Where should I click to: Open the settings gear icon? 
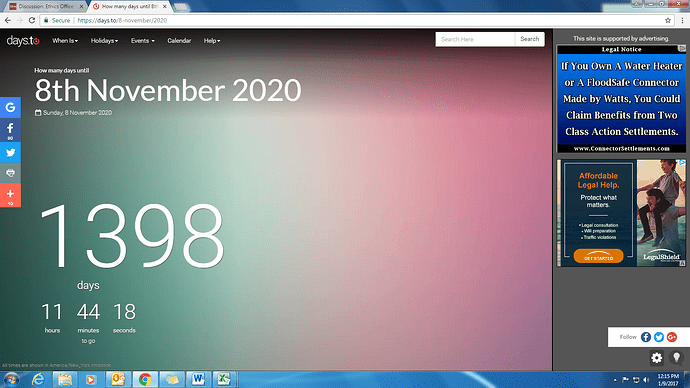point(657,358)
